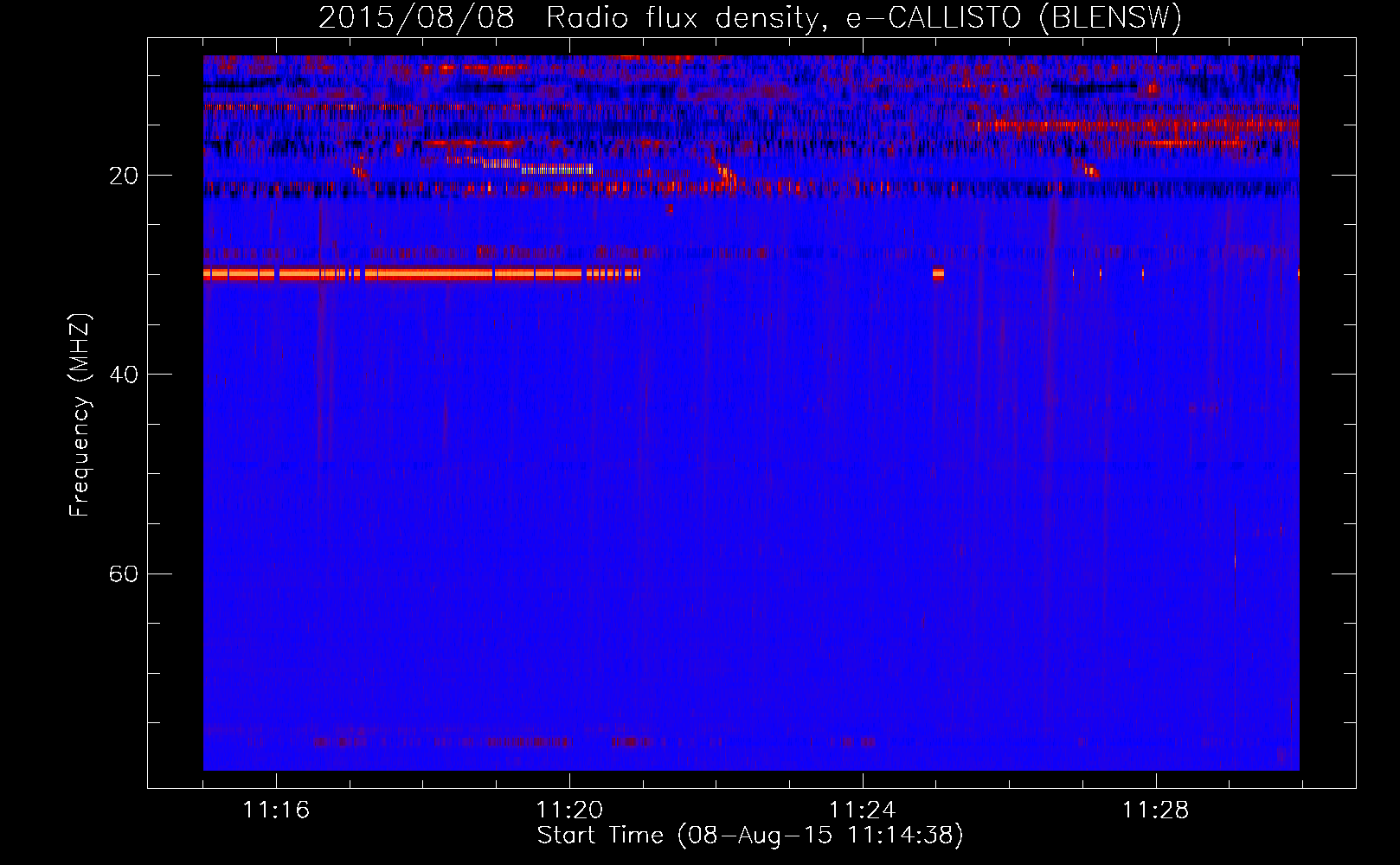Click the 20 MHz frequency tick label
The width and height of the screenshot is (1400, 865).
pyautogui.click(x=123, y=176)
